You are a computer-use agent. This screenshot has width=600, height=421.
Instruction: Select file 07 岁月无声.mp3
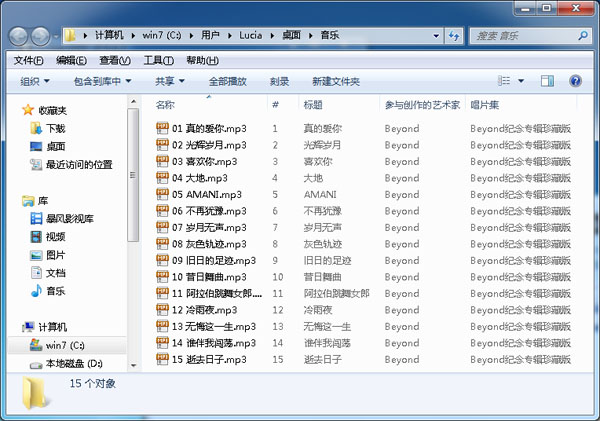[201, 227]
